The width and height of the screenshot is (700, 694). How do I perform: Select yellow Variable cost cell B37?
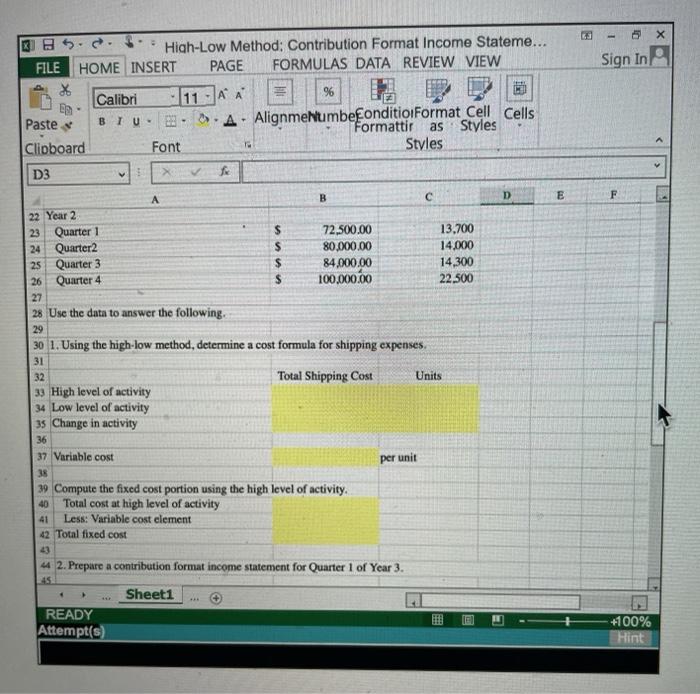point(325,457)
